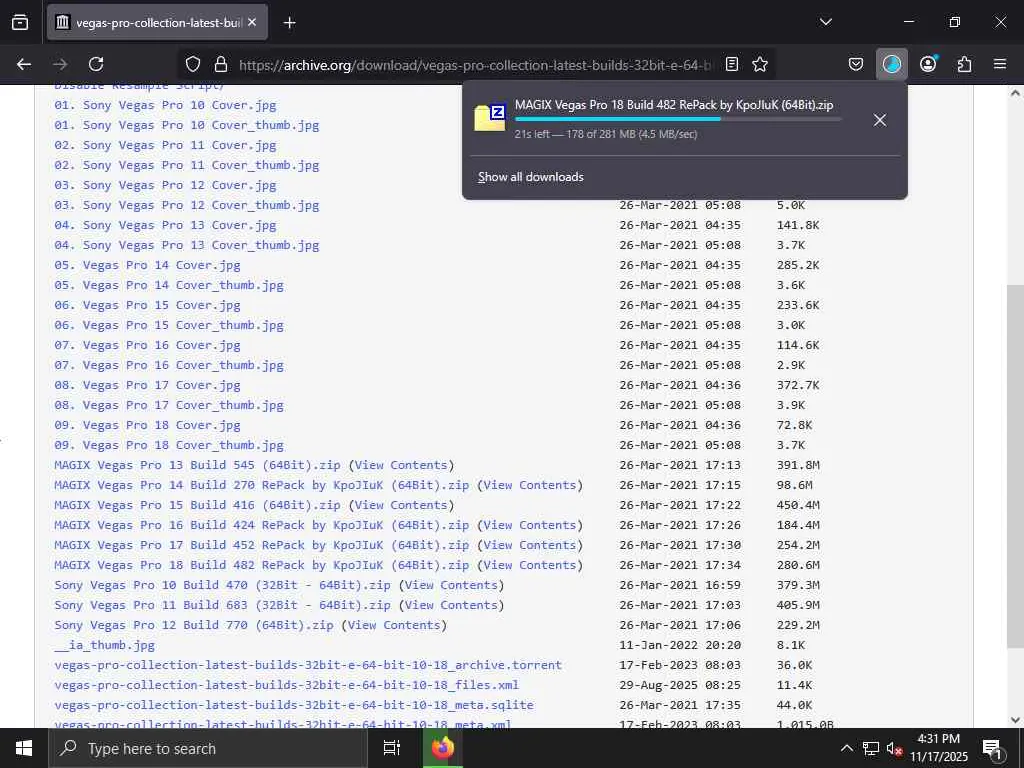
Task: View Contents of Vegas Pro 13 Build 545
Action: click(402, 465)
